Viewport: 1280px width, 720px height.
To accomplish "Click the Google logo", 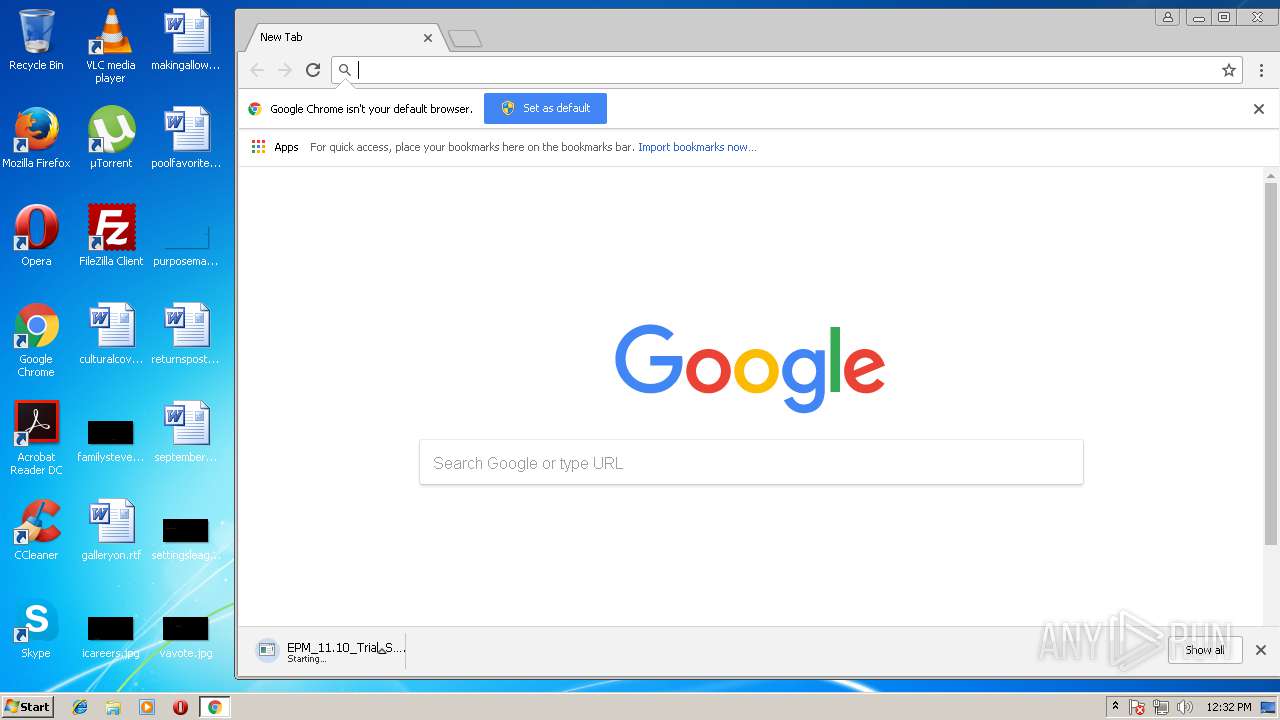I will pos(750,367).
